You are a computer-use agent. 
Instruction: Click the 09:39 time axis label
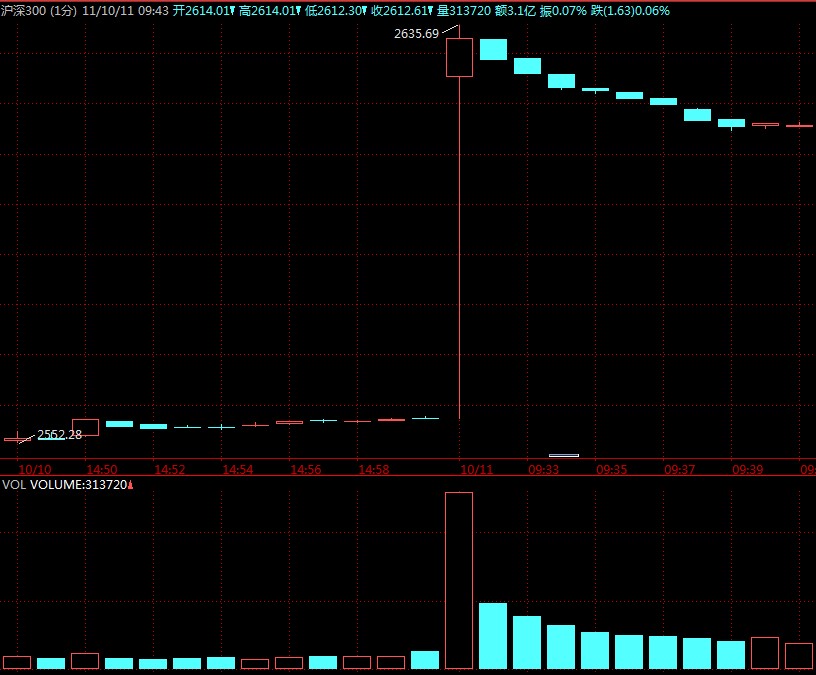pyautogui.click(x=747, y=469)
